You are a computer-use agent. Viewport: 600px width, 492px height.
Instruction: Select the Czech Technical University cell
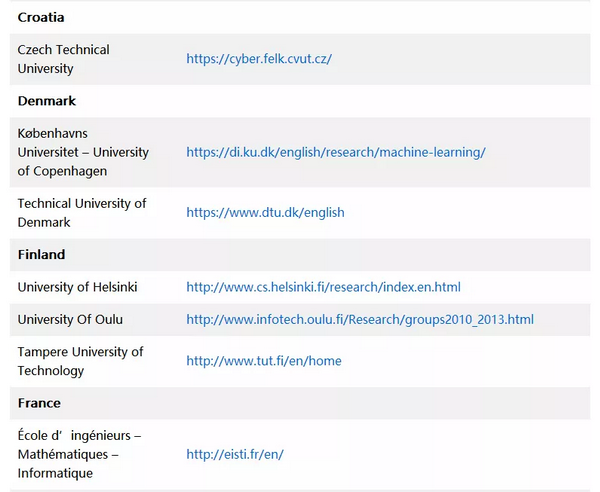click(x=64, y=59)
